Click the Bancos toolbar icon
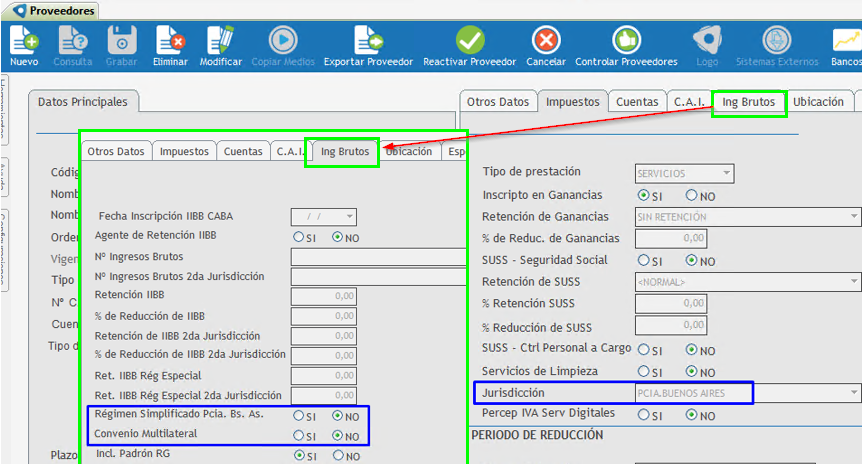Image resolution: width=862 pixels, height=464 pixels. point(847,41)
